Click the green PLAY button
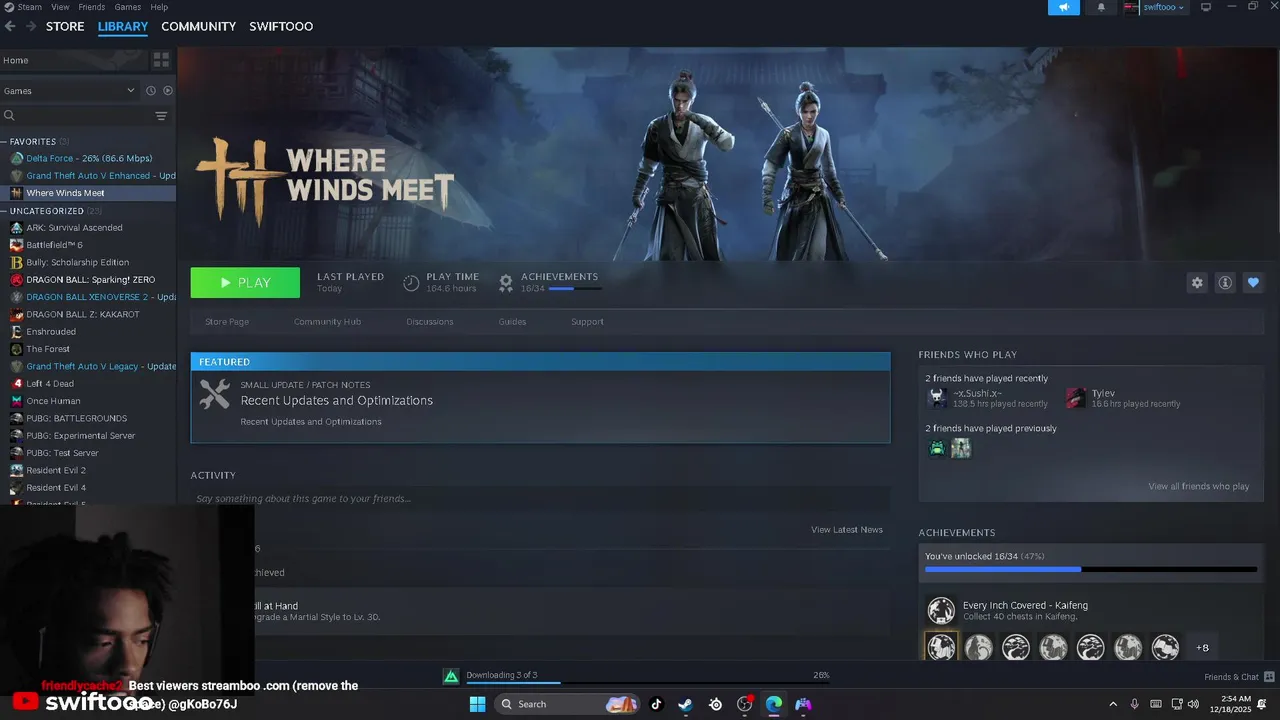The width and height of the screenshot is (1280, 720). point(245,282)
